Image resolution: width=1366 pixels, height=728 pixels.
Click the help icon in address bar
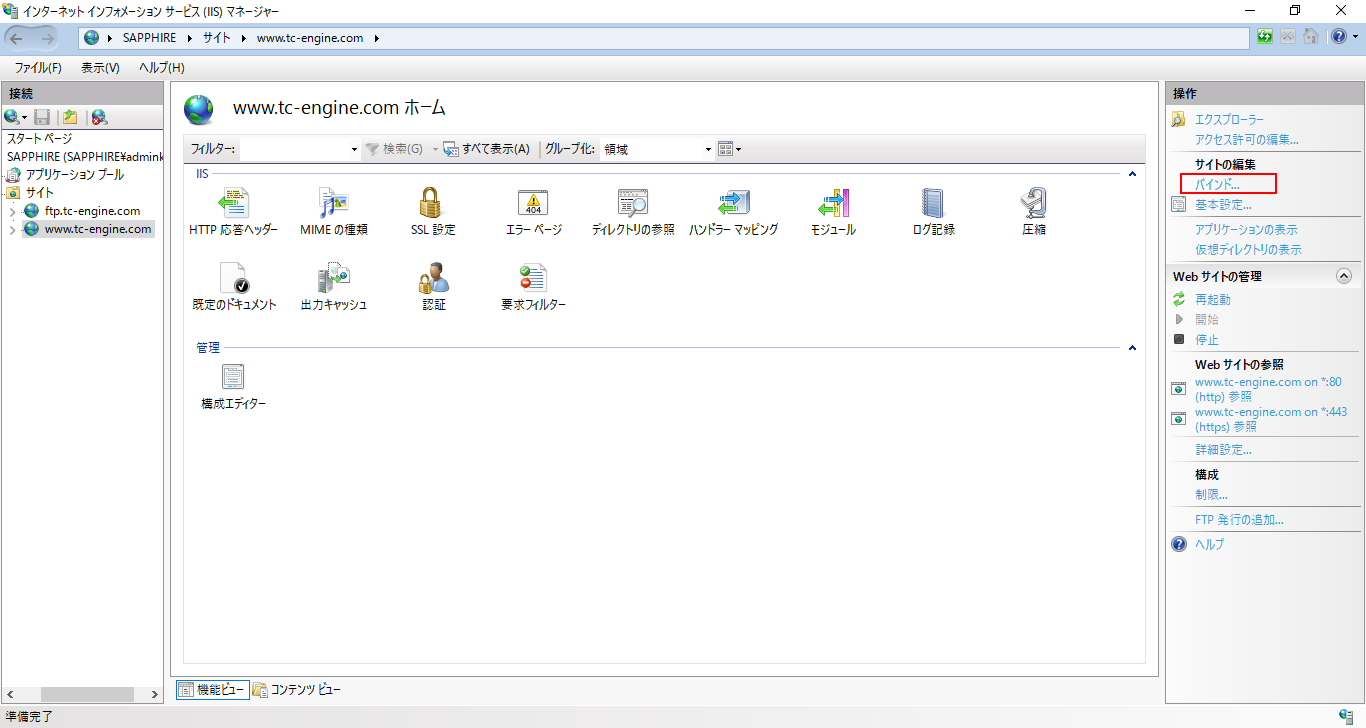click(x=1338, y=37)
